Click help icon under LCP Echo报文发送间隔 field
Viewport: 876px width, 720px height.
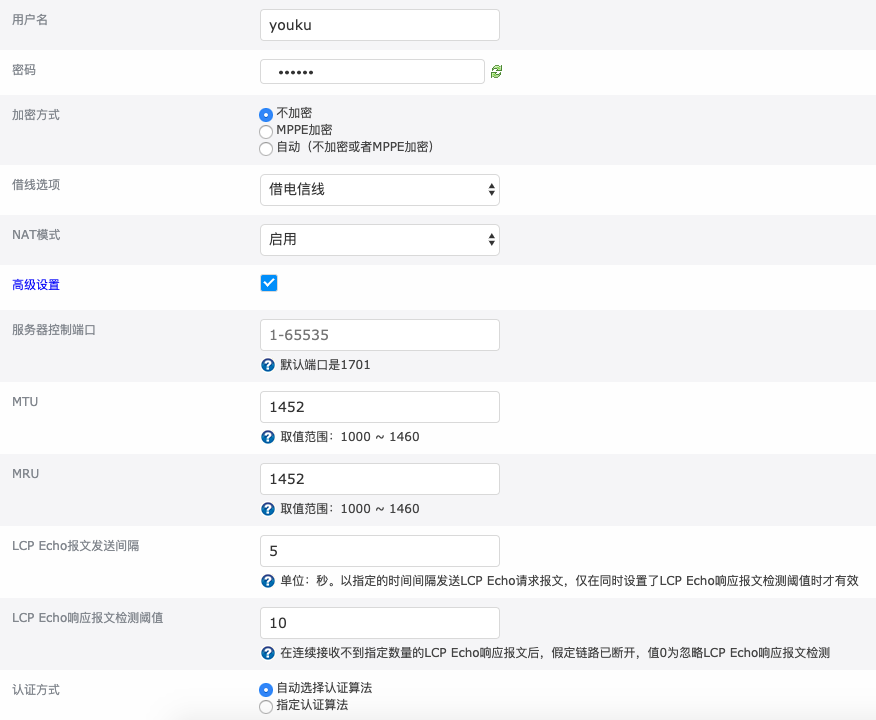267,581
